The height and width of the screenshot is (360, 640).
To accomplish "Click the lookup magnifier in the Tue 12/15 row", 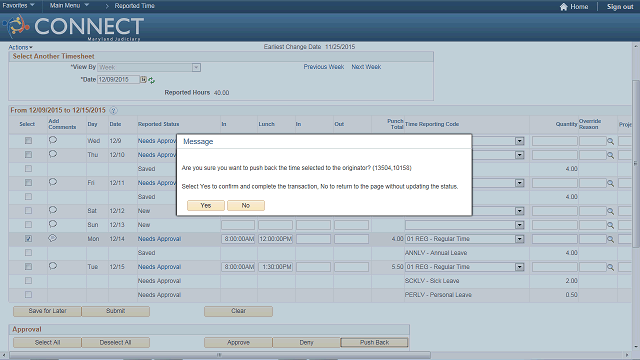I will (x=610, y=267).
